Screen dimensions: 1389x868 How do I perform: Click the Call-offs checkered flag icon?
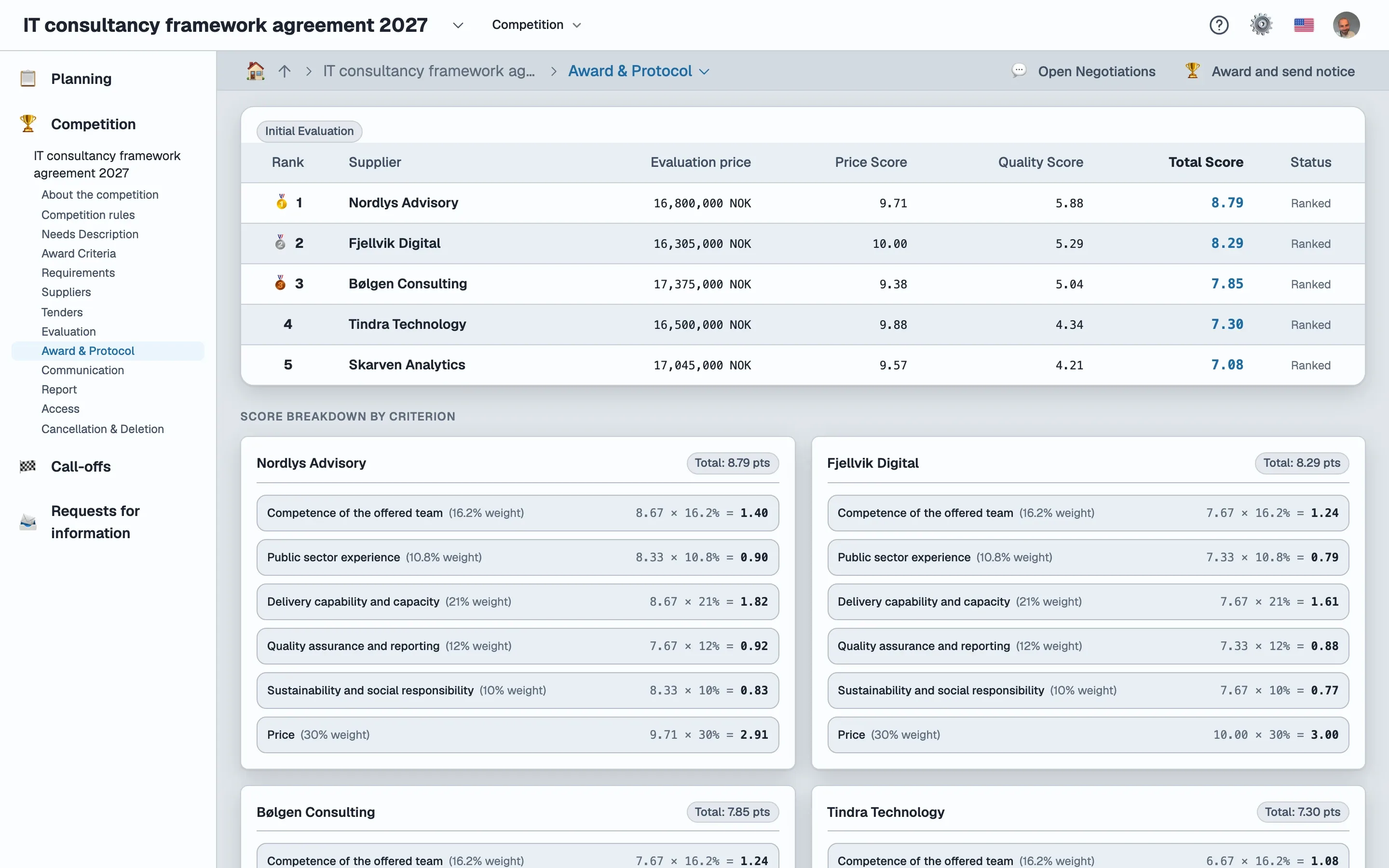(x=27, y=466)
